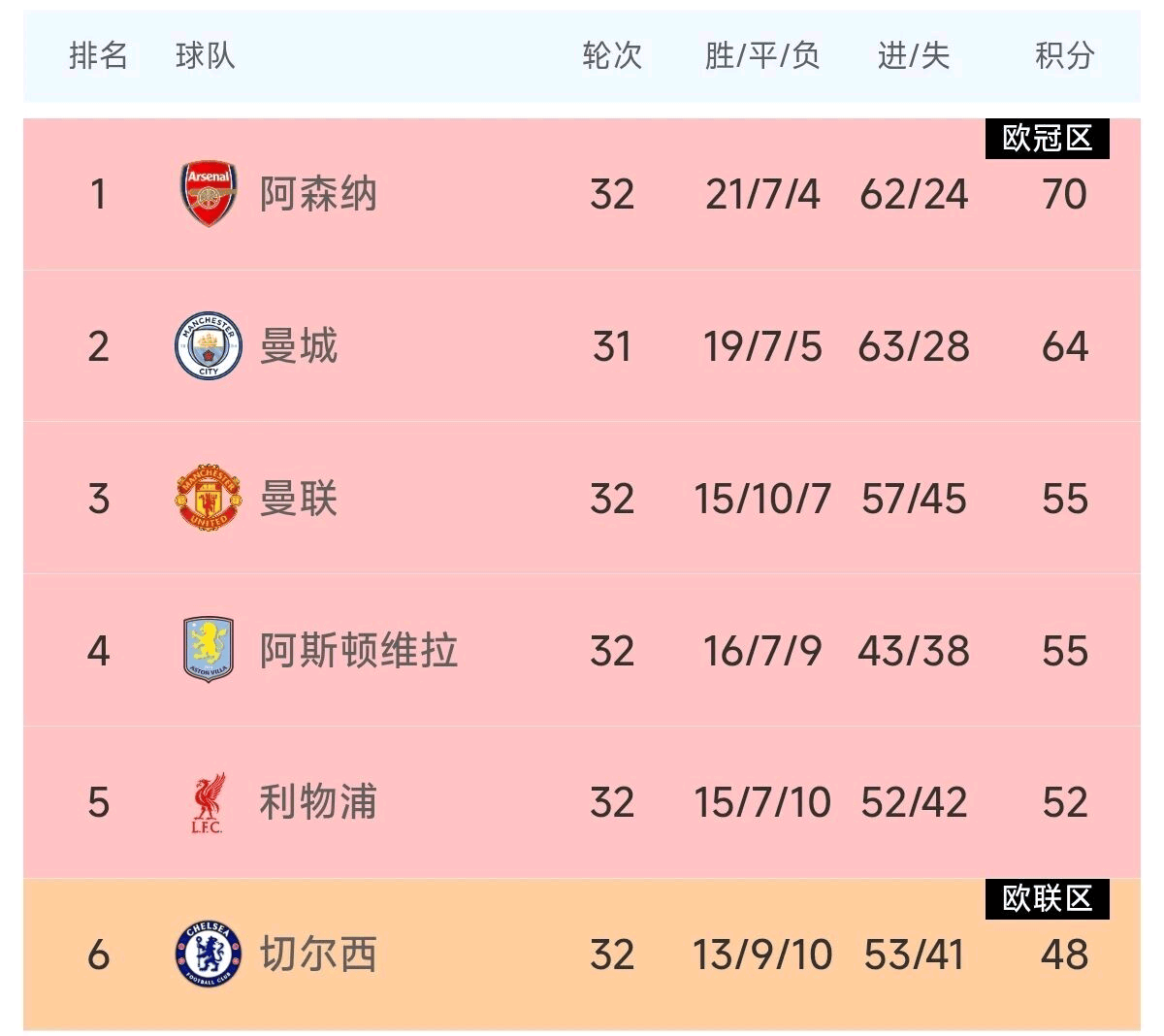Click the Liverpool L.F.C. crest

coord(209,802)
